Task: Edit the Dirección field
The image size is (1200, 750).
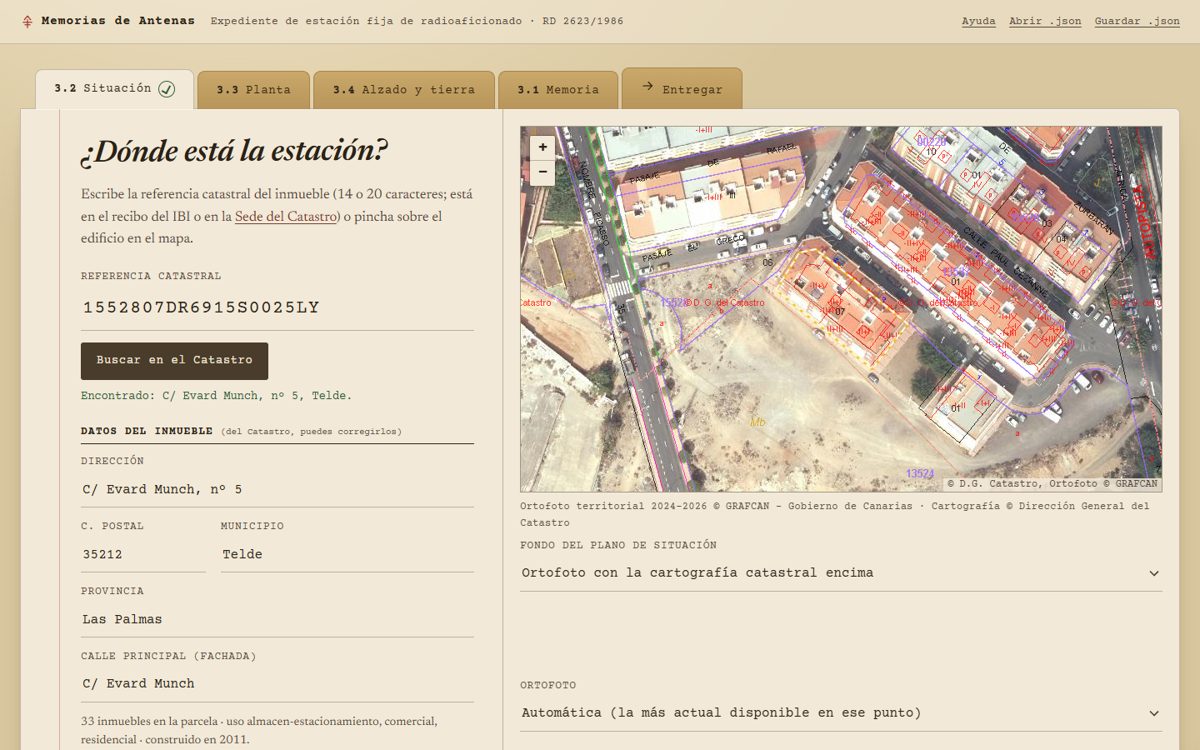Action: point(277,489)
